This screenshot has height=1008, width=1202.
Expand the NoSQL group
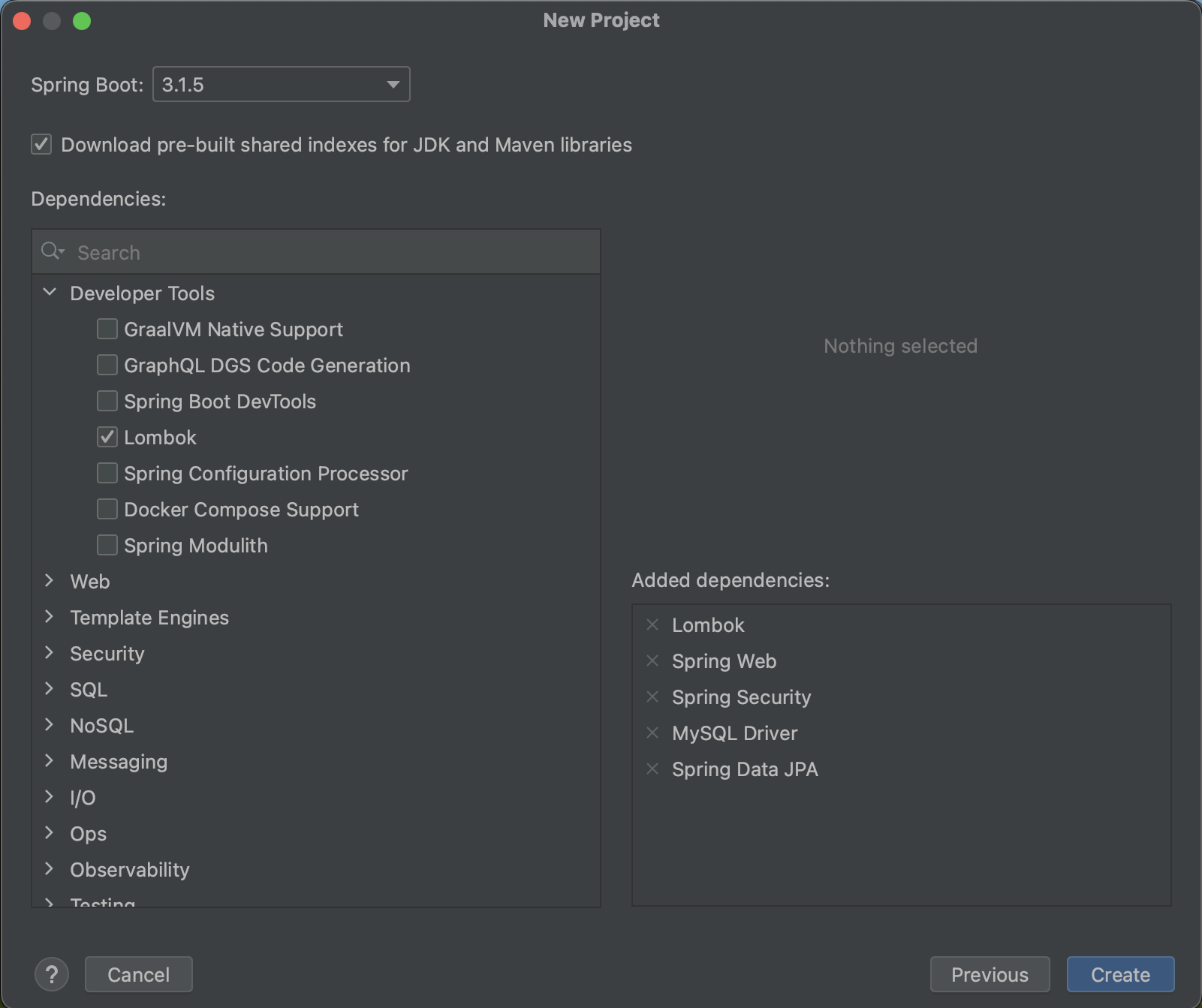pyautogui.click(x=50, y=725)
